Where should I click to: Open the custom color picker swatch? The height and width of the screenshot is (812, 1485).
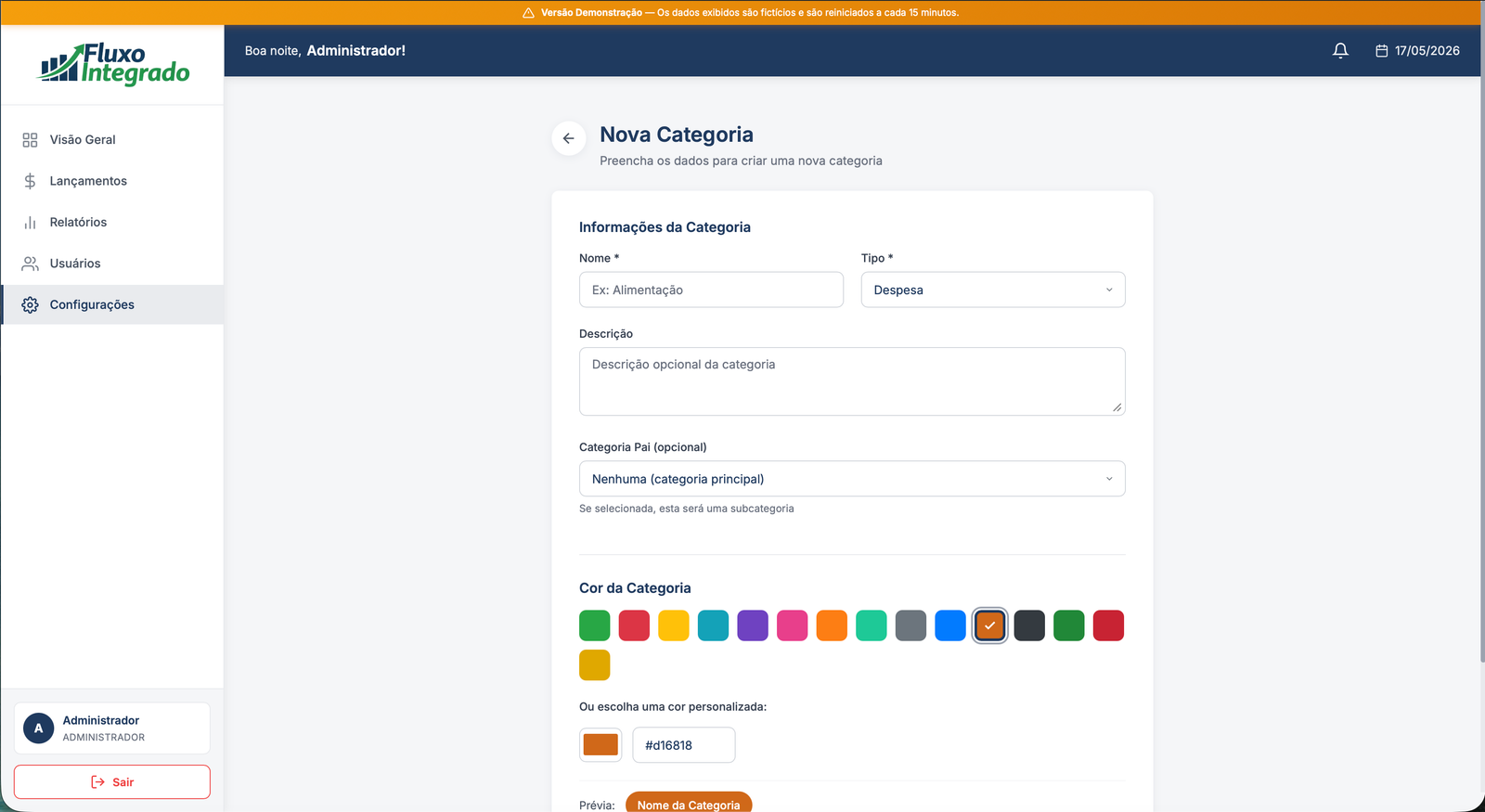[600, 745]
